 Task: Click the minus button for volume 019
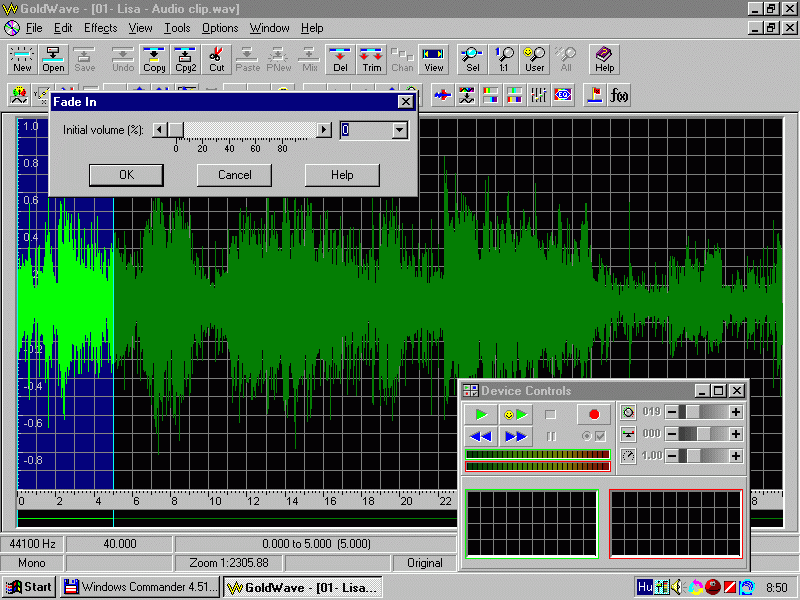click(672, 412)
